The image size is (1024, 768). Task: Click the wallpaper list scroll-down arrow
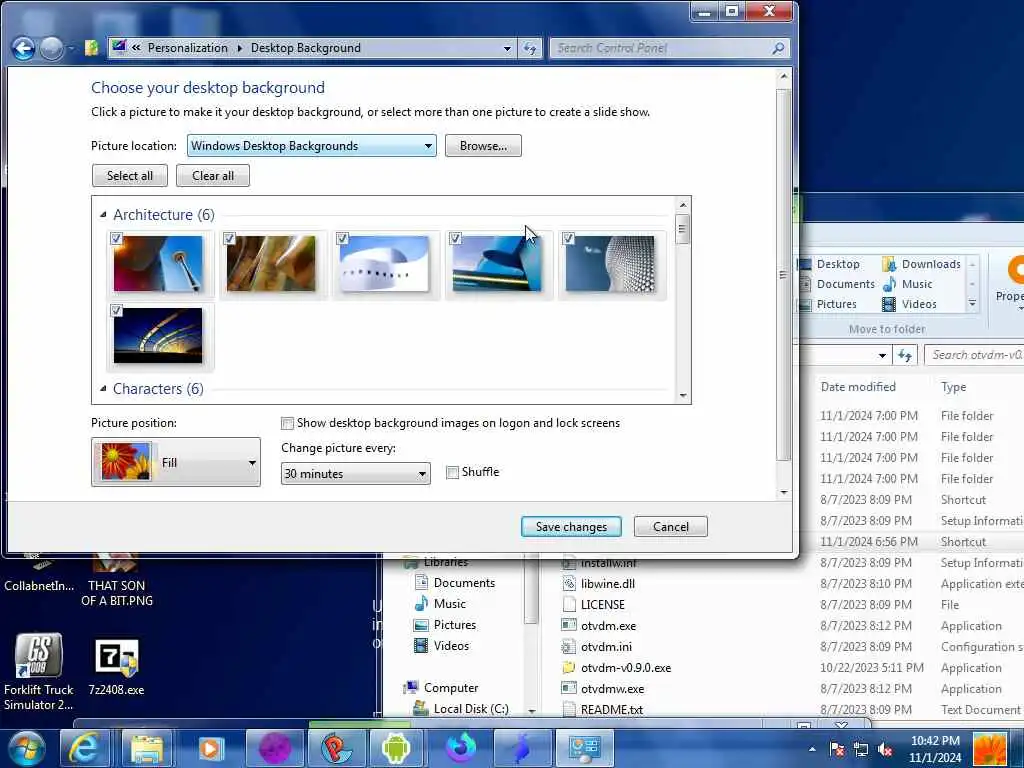point(683,396)
